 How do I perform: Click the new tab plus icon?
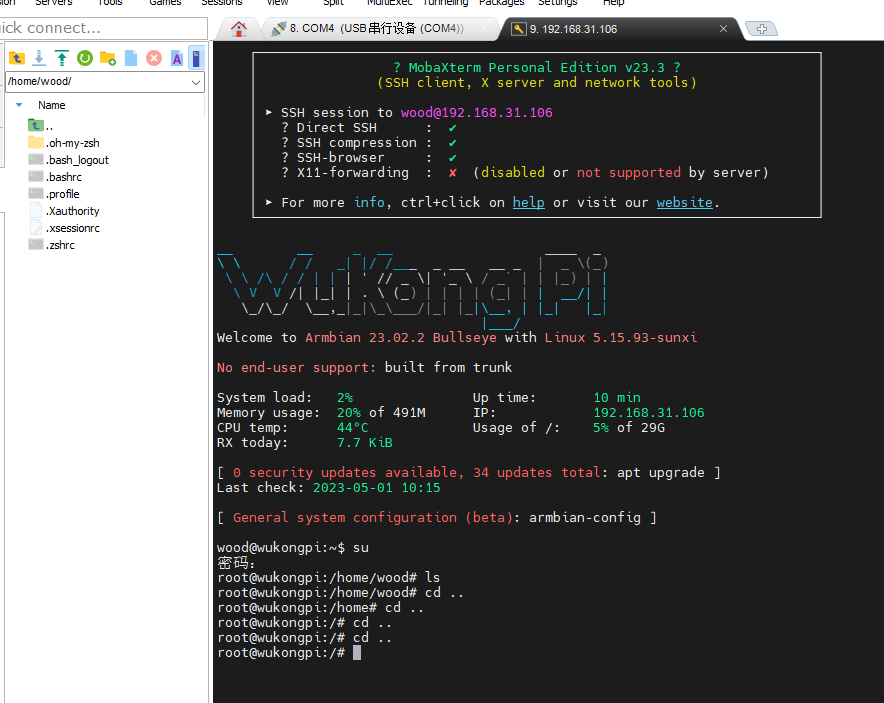coord(761,29)
